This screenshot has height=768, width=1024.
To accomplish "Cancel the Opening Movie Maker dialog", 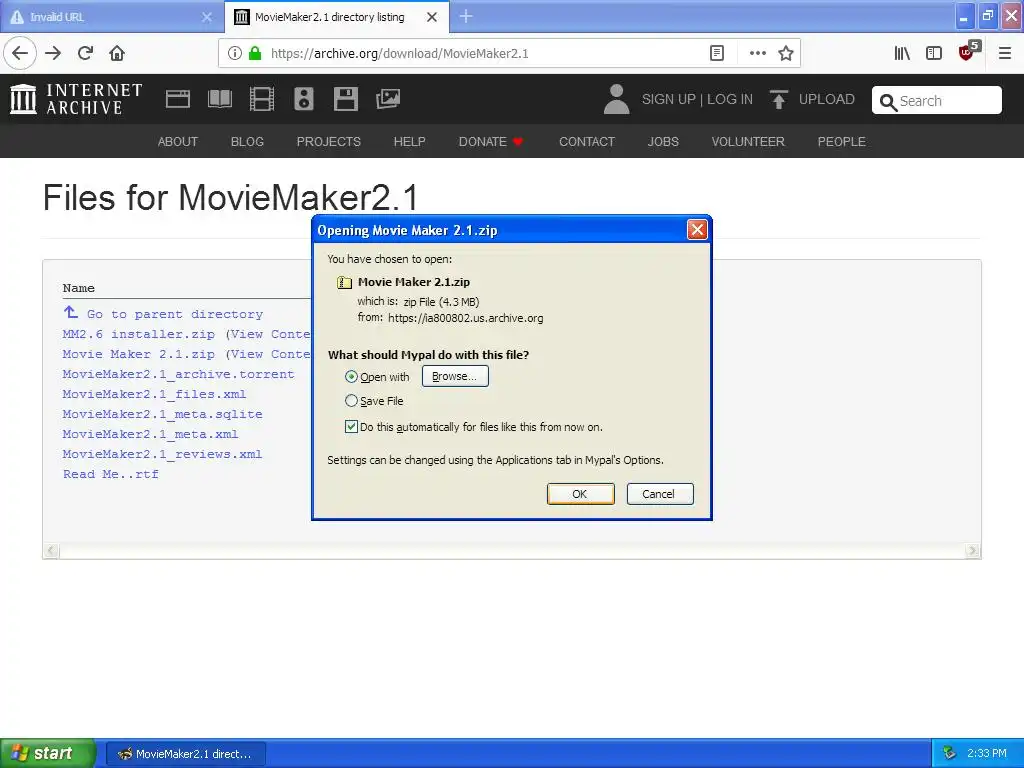I will pyautogui.click(x=660, y=494).
